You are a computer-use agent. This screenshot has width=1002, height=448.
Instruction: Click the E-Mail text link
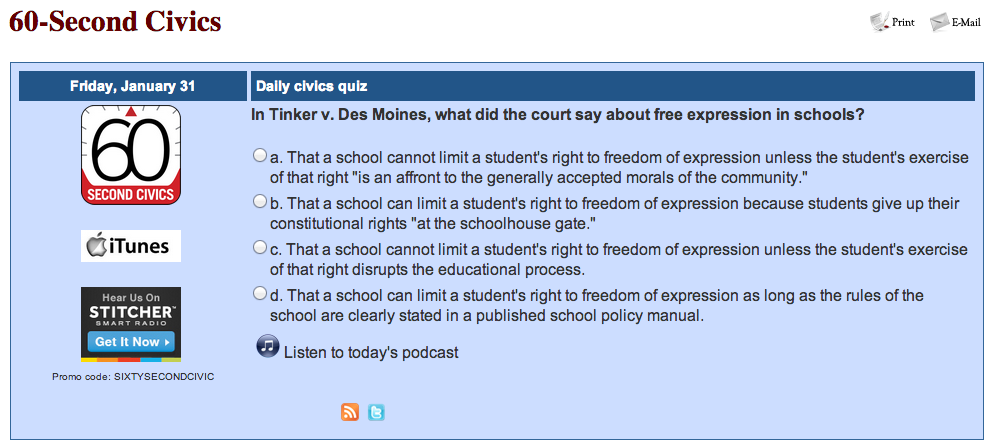tap(966, 22)
